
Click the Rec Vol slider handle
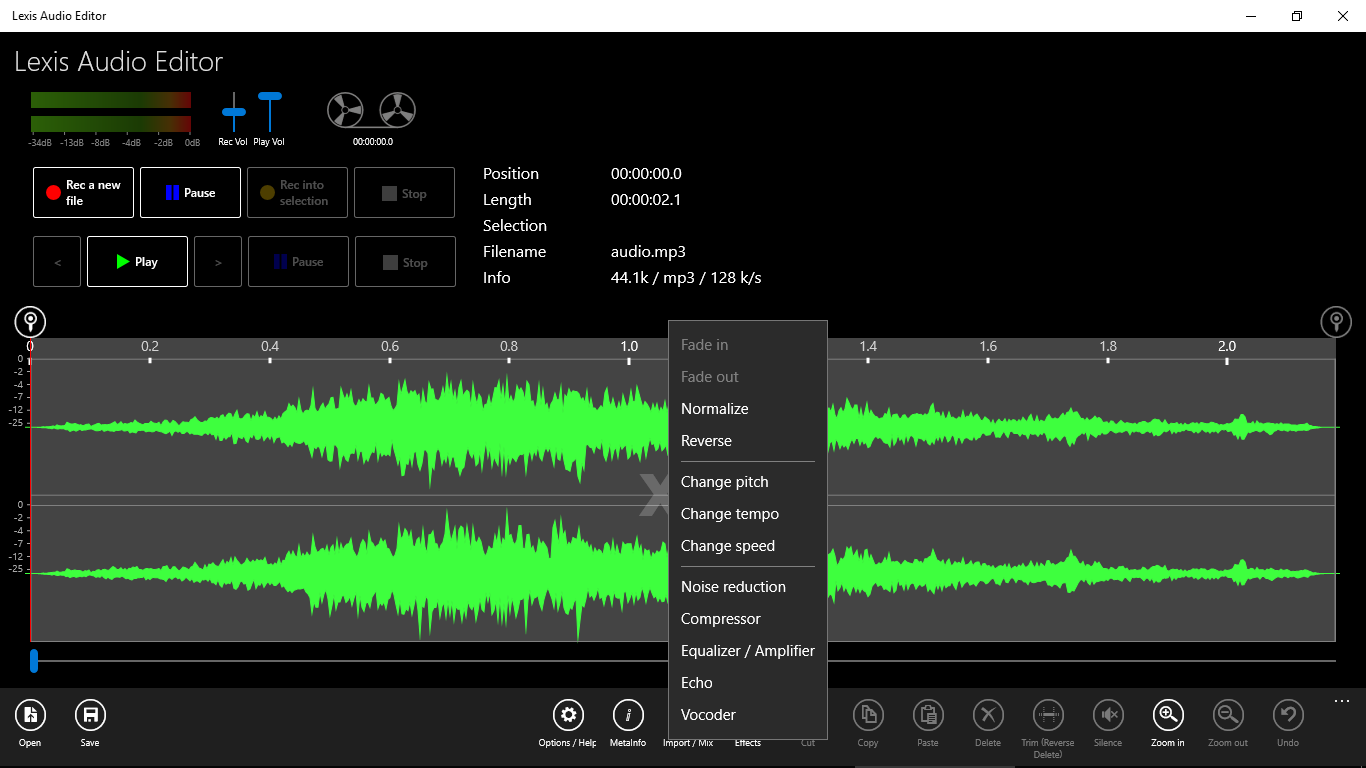[x=233, y=112]
